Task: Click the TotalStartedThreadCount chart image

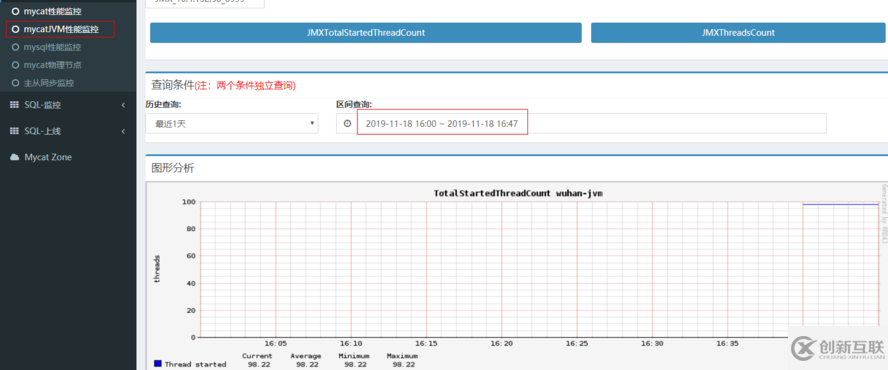Action: tap(516, 276)
